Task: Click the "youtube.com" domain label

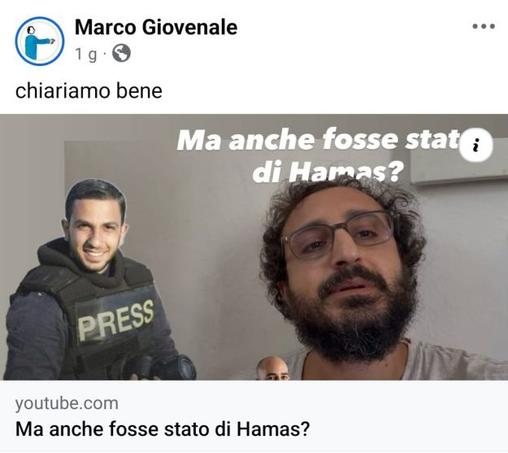Action: click(67, 403)
